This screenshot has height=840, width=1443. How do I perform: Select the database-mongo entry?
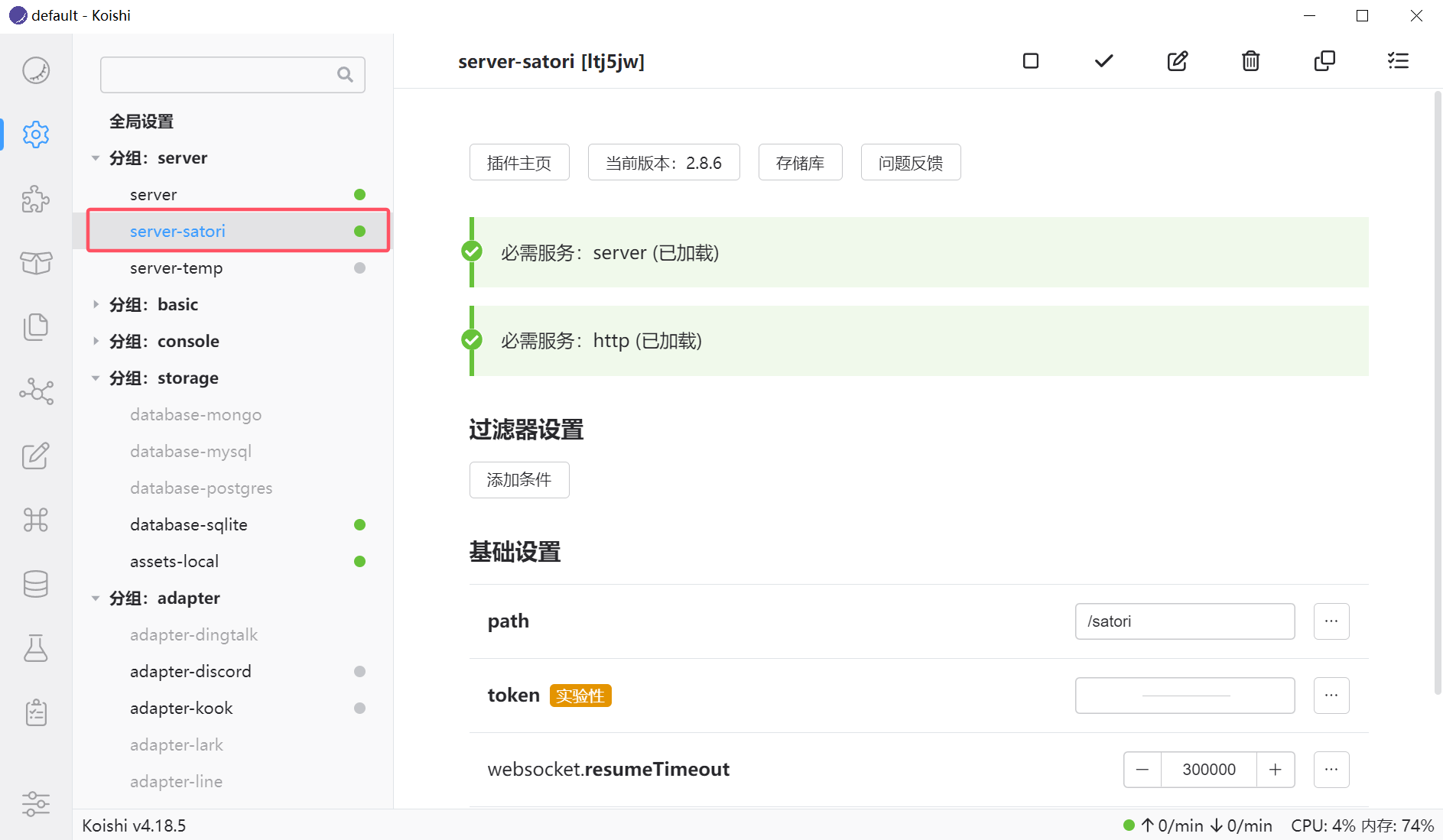232,415
